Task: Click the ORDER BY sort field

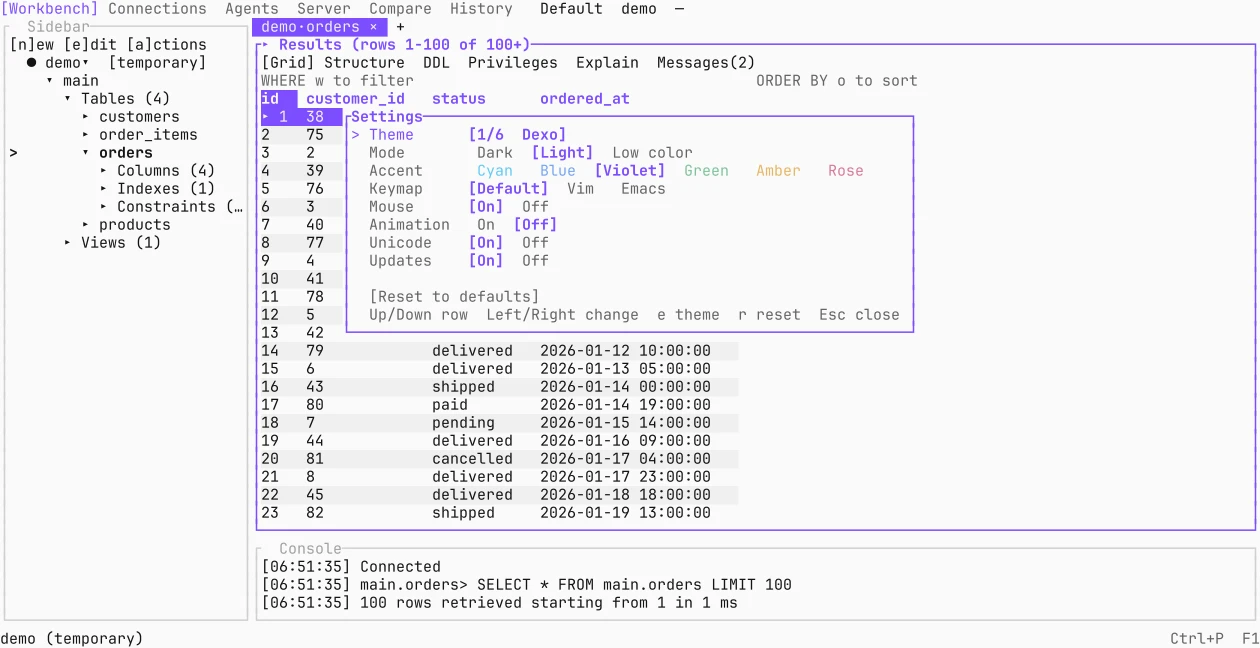Action: (x=836, y=81)
